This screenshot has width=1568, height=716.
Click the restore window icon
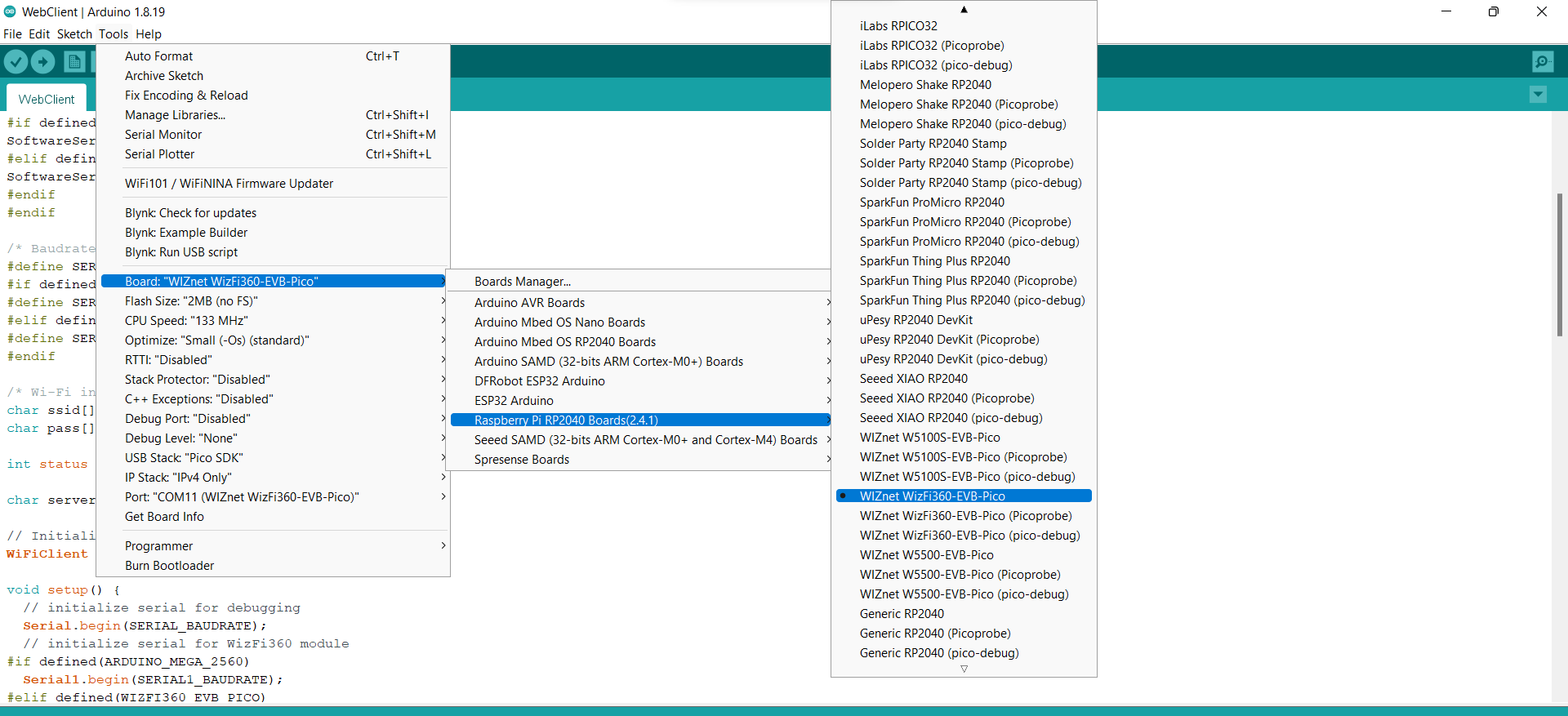[1493, 11]
